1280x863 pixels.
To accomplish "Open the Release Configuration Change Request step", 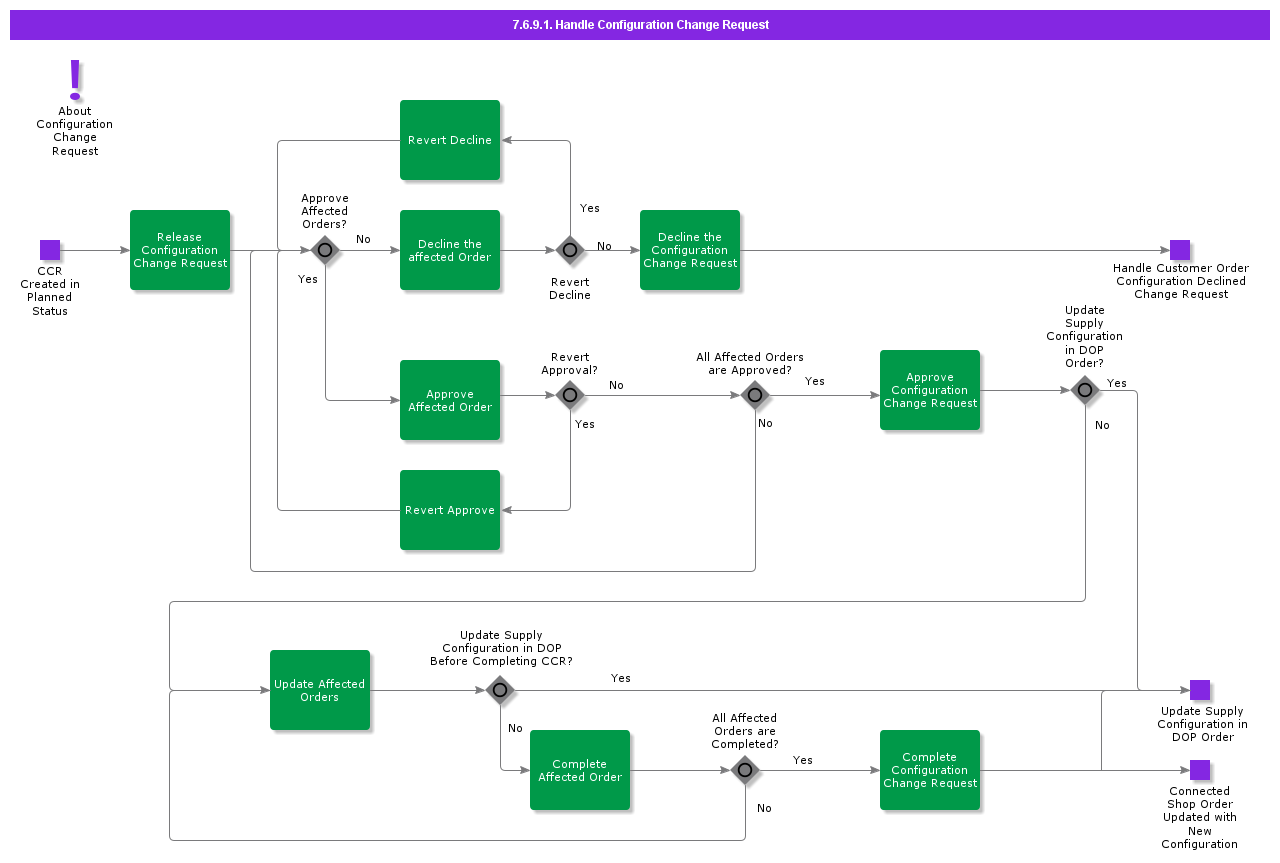I will [x=180, y=250].
